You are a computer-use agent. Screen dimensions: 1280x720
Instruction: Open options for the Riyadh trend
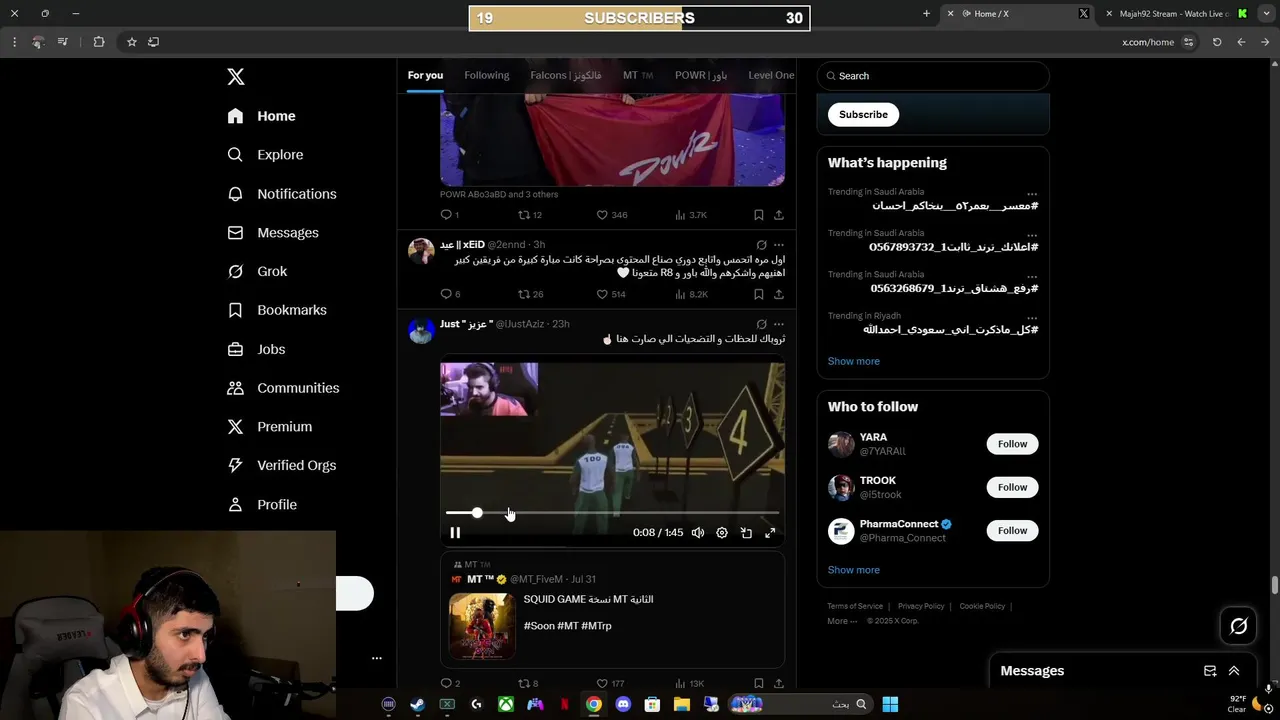[1032, 316]
